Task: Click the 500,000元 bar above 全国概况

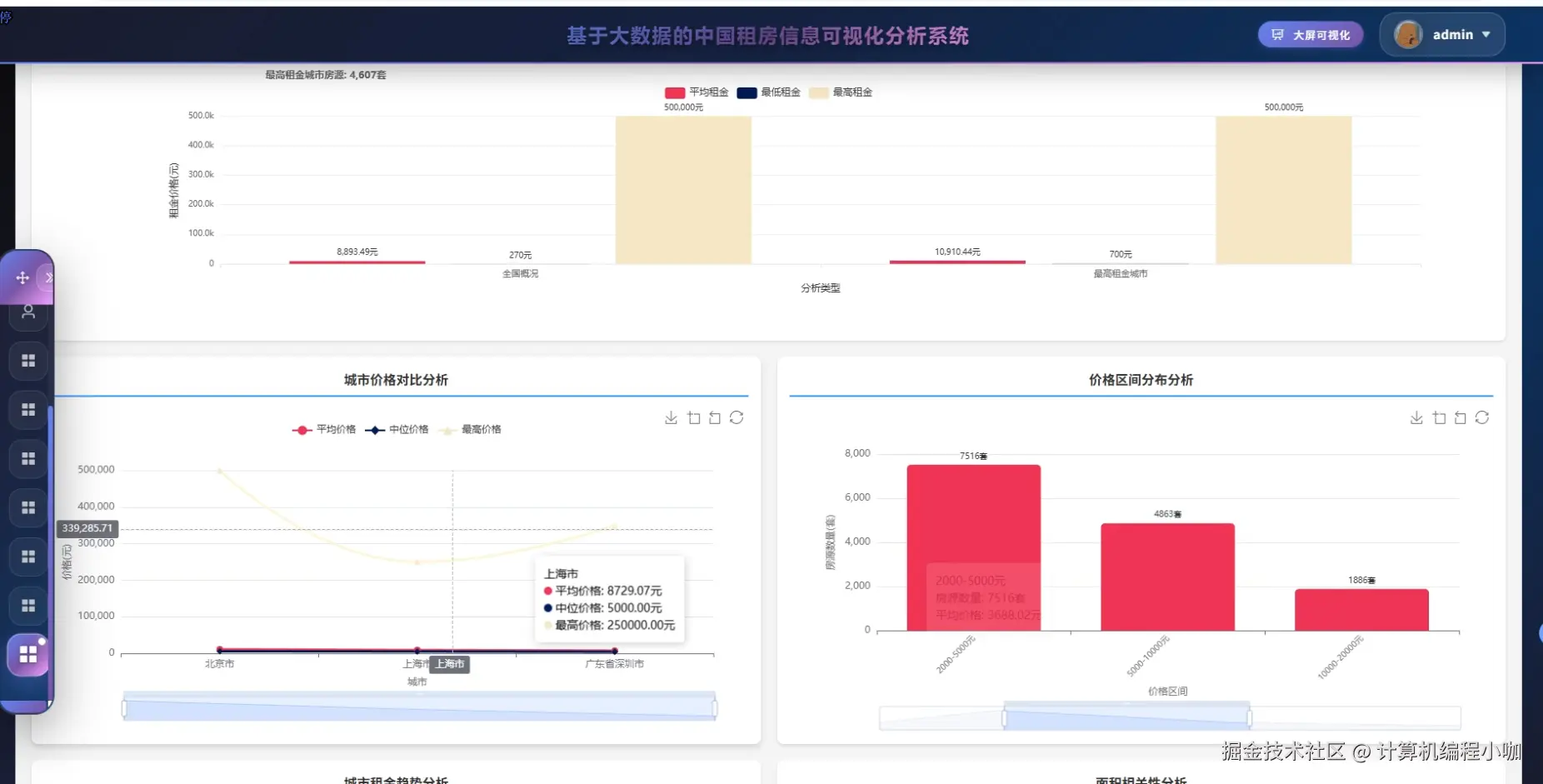Action: 683,190
